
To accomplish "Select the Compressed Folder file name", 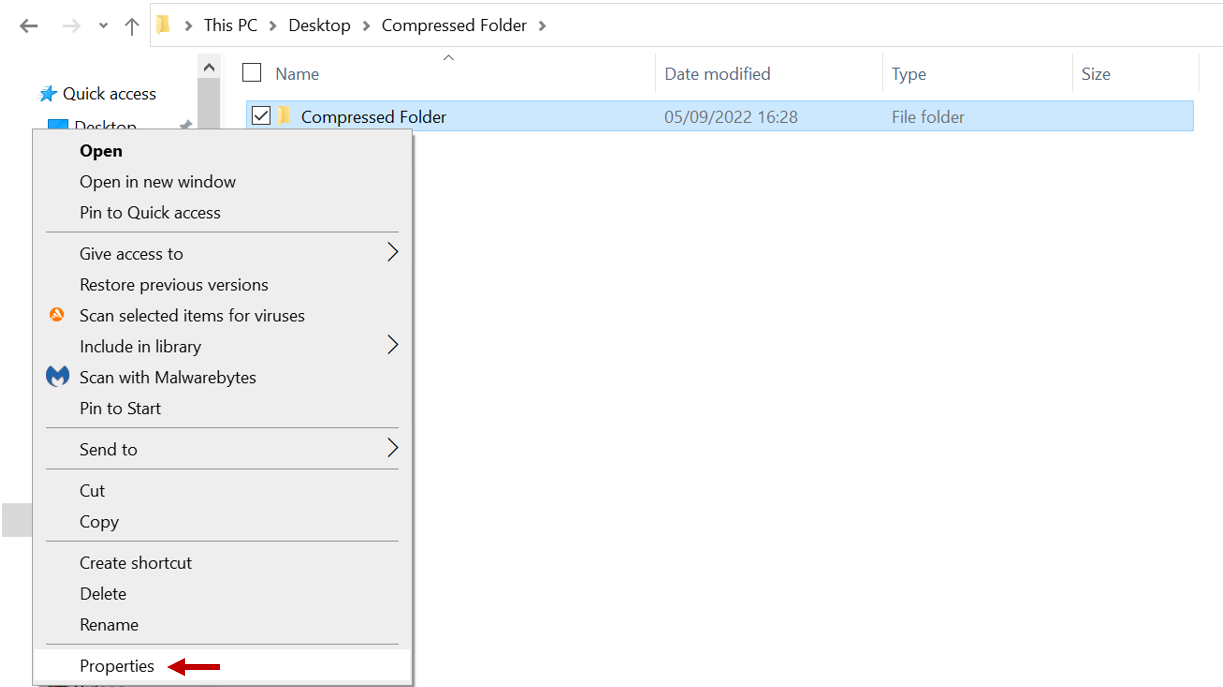I will click(374, 117).
